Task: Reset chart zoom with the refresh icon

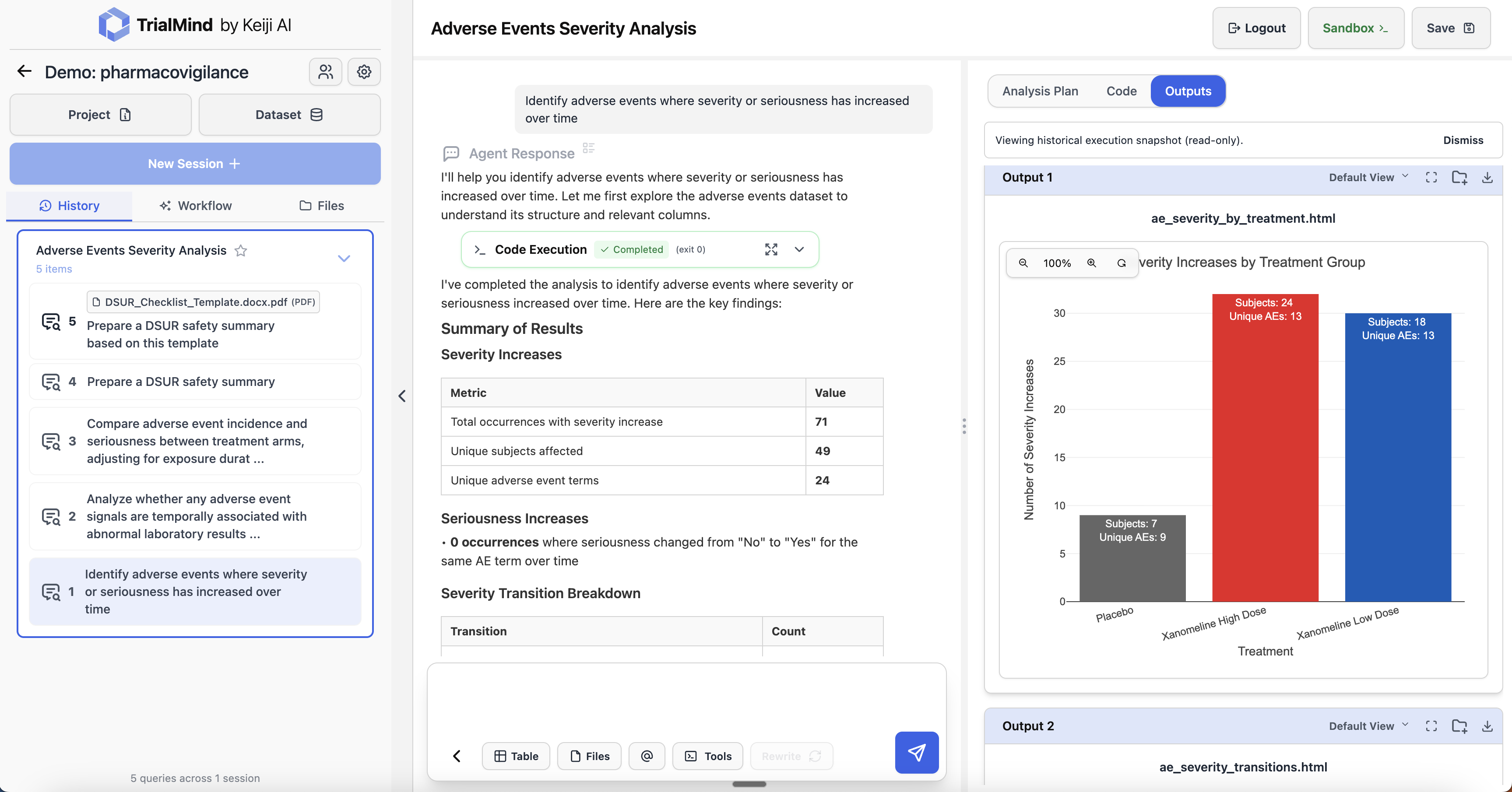Action: point(1121,263)
